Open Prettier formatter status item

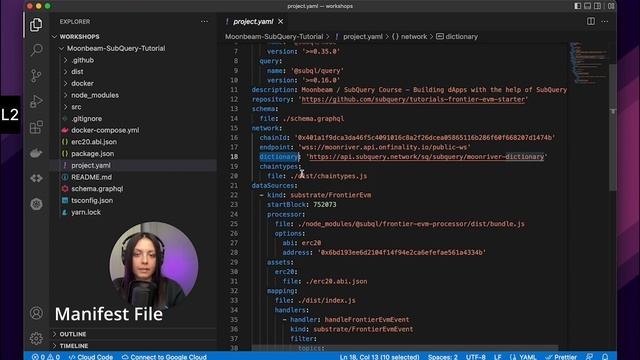pyautogui.click(x=561, y=357)
